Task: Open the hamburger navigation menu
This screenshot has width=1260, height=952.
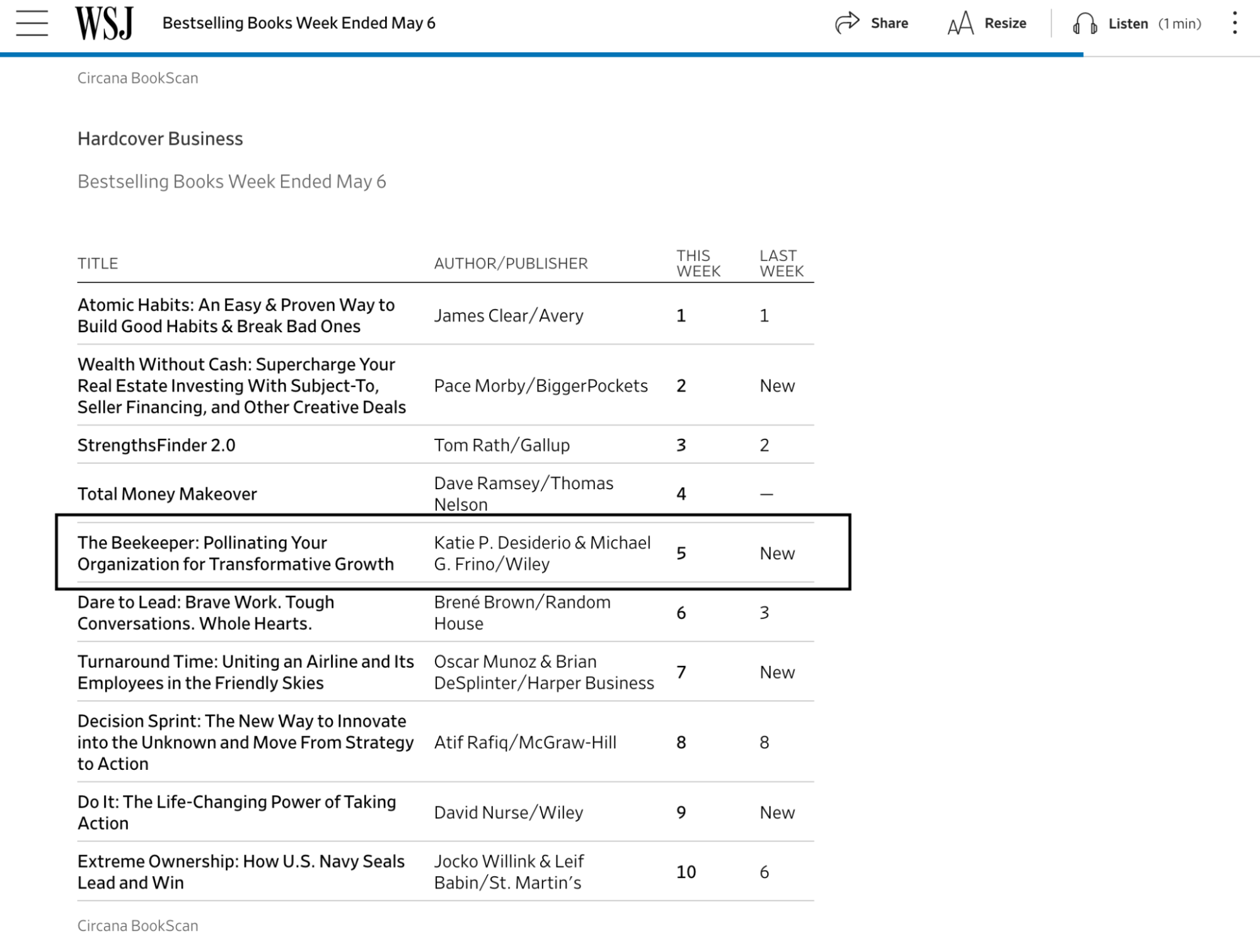Action: (x=32, y=23)
